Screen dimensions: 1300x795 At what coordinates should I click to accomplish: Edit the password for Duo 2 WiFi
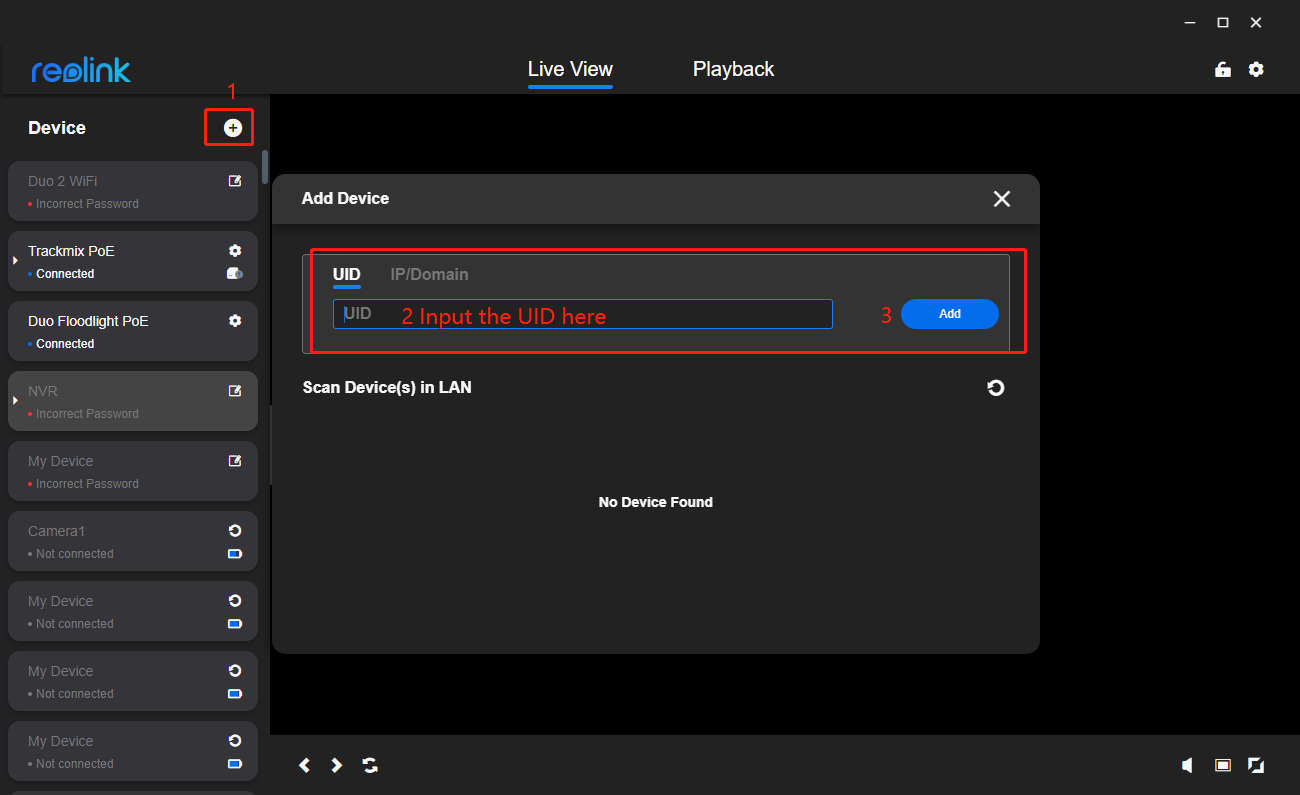(234, 180)
